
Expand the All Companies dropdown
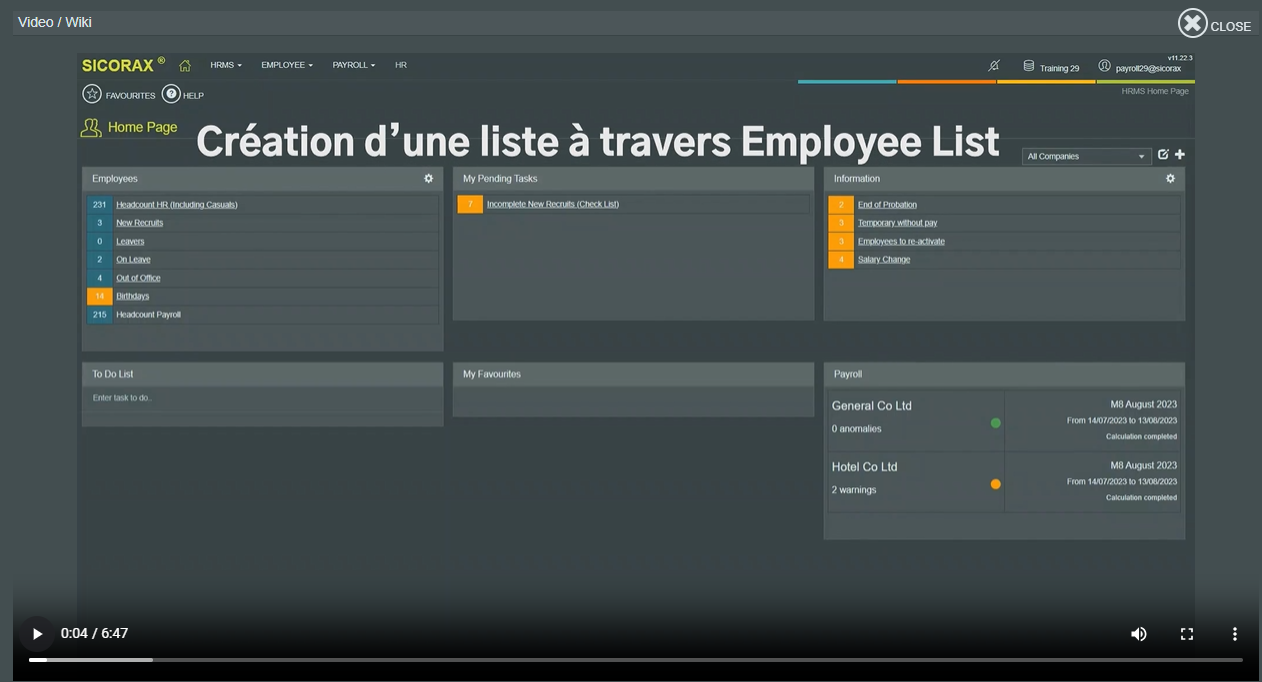(1086, 157)
